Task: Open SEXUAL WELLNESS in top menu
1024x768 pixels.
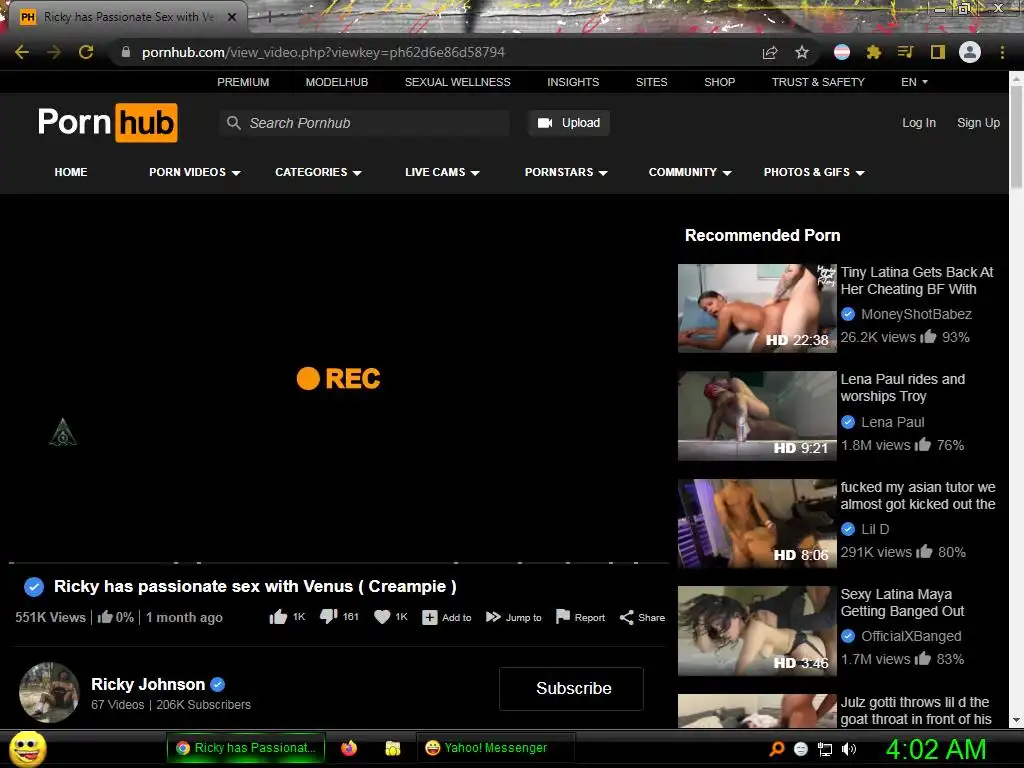Action: pos(458,82)
